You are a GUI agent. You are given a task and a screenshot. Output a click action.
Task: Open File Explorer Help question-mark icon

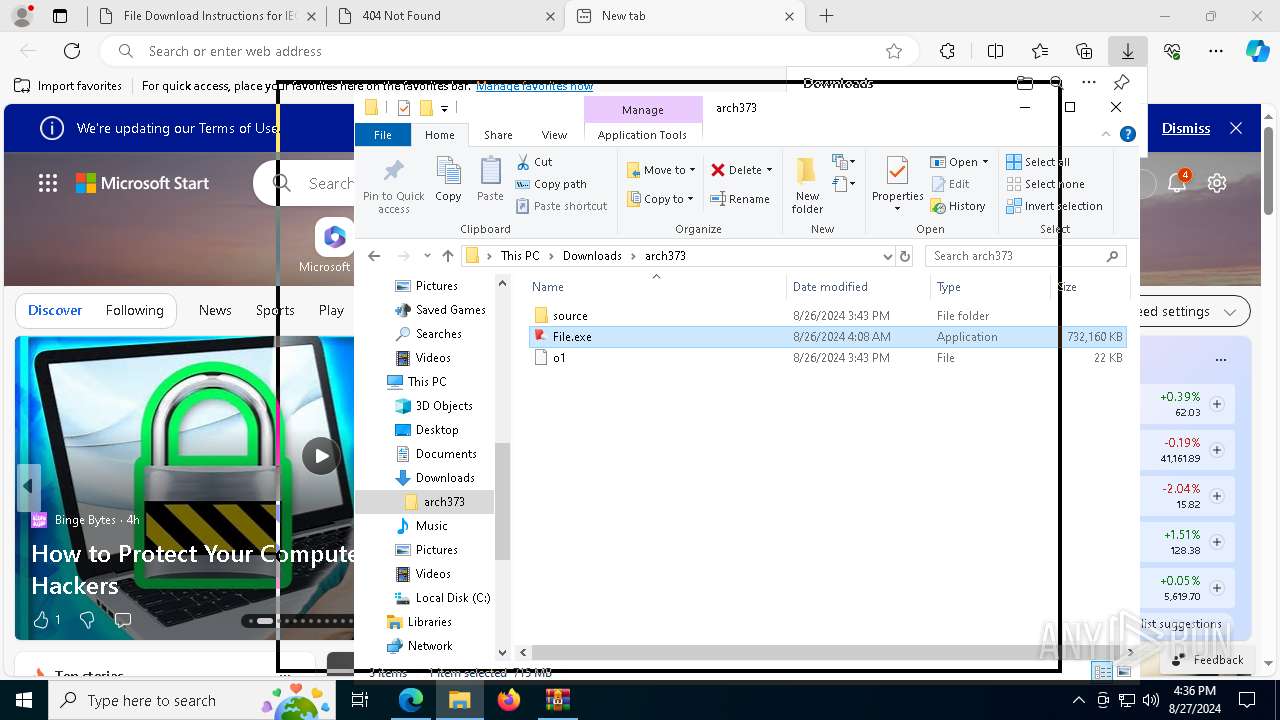pos(1128,134)
